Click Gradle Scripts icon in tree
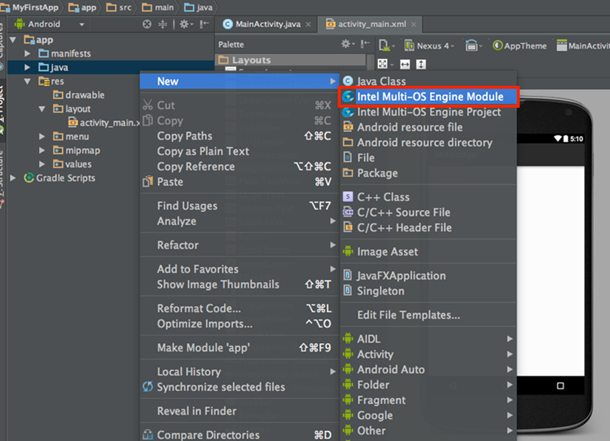This screenshot has height=441, width=610. pos(29,178)
